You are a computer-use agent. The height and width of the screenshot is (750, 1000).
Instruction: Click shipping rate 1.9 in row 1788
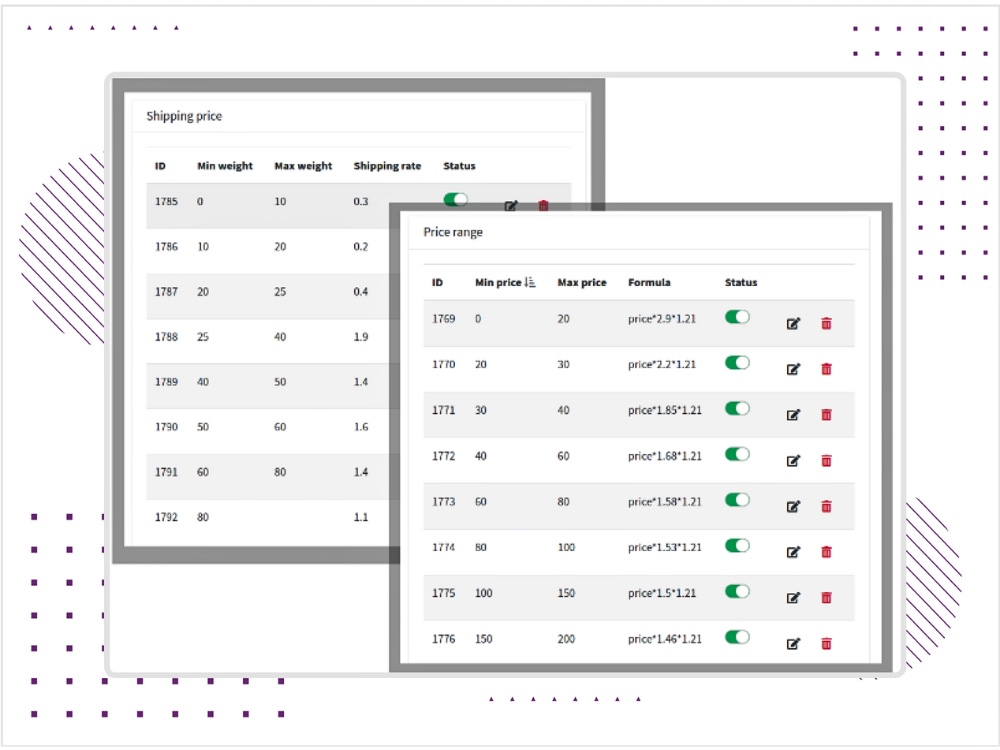point(361,337)
